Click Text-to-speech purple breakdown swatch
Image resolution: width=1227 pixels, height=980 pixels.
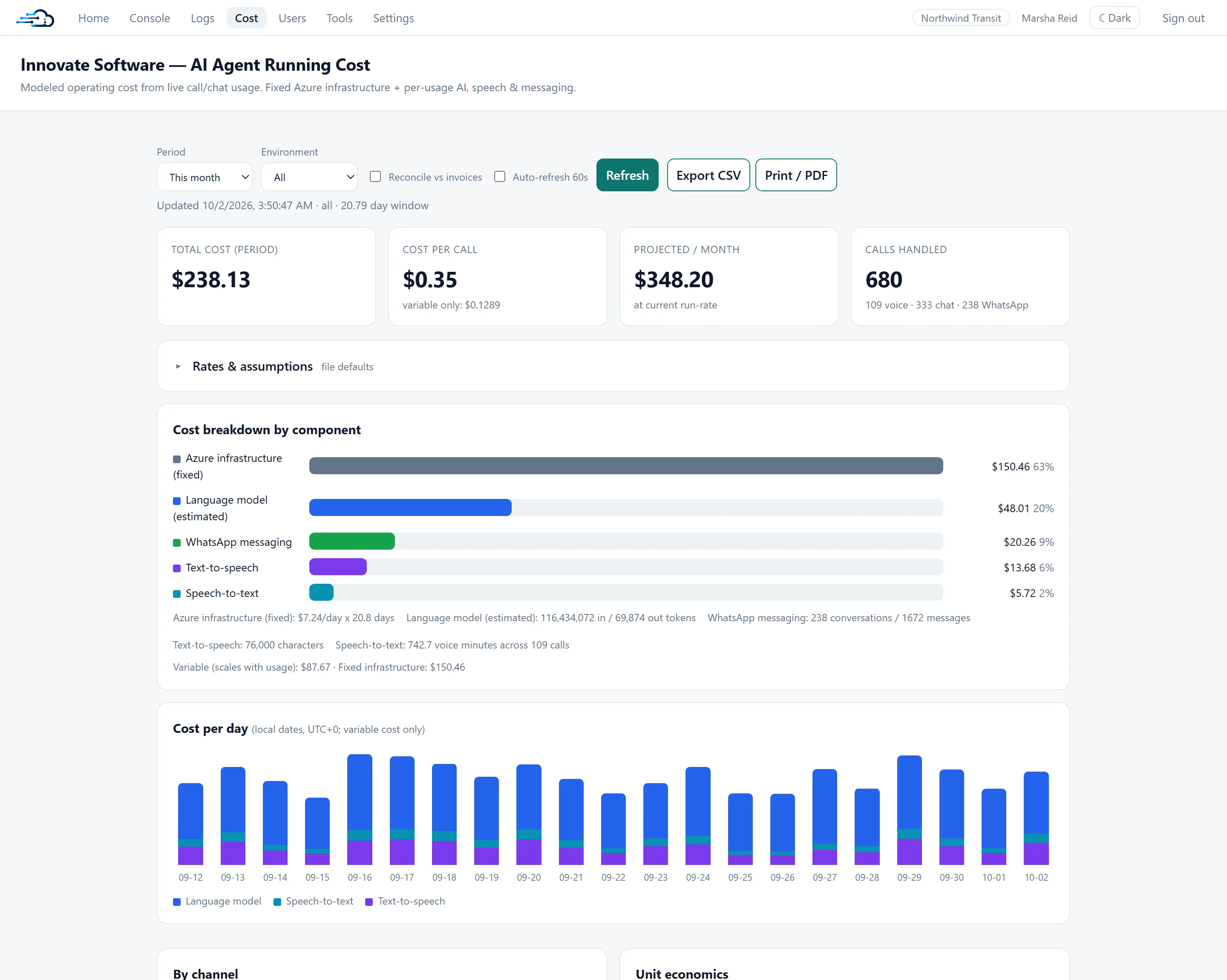(x=177, y=568)
